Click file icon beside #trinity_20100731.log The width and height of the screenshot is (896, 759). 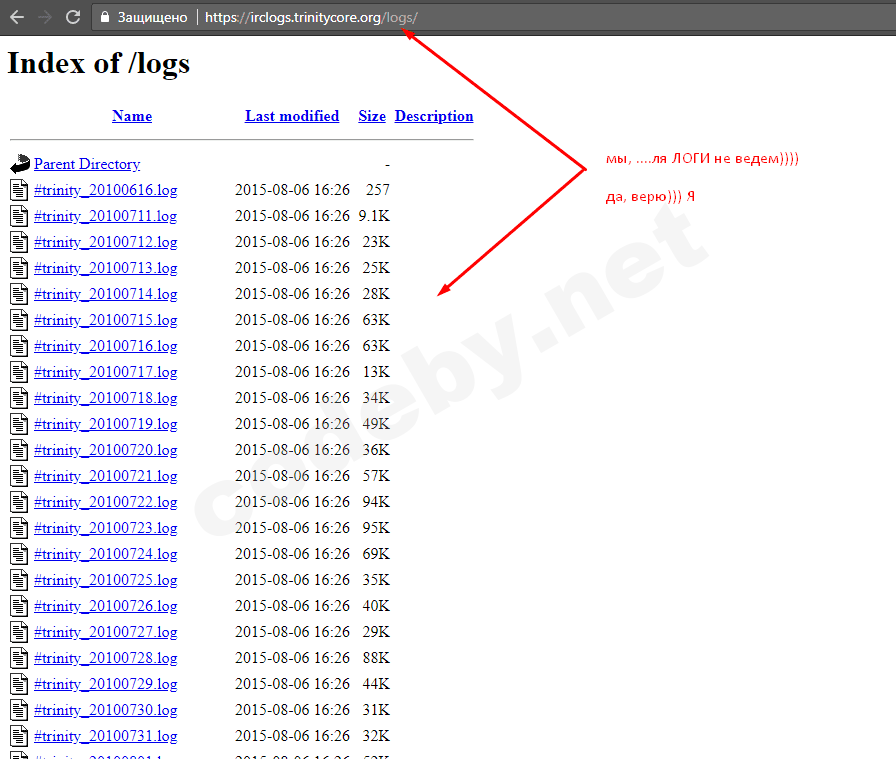pyautogui.click(x=19, y=736)
